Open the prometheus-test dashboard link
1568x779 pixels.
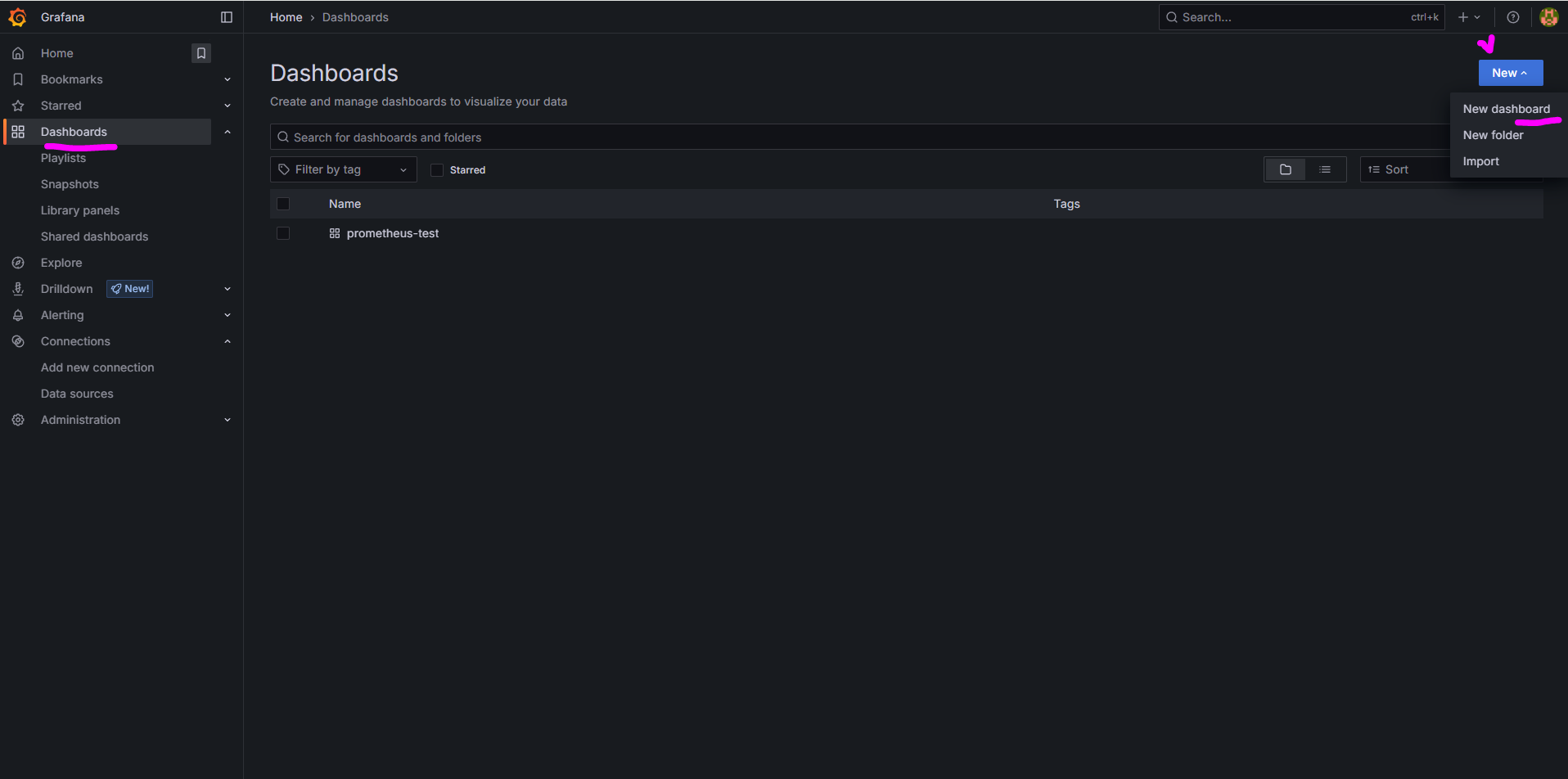coord(393,233)
